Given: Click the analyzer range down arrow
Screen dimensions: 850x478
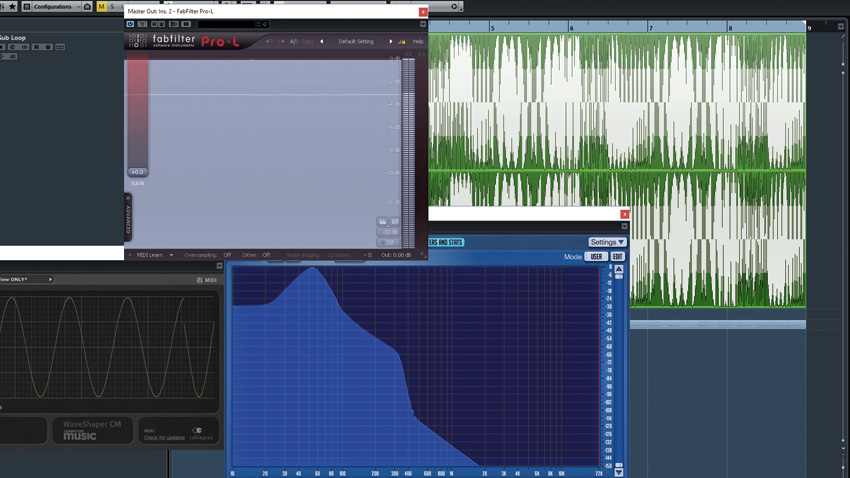Looking at the screenshot, I should click(619, 473).
